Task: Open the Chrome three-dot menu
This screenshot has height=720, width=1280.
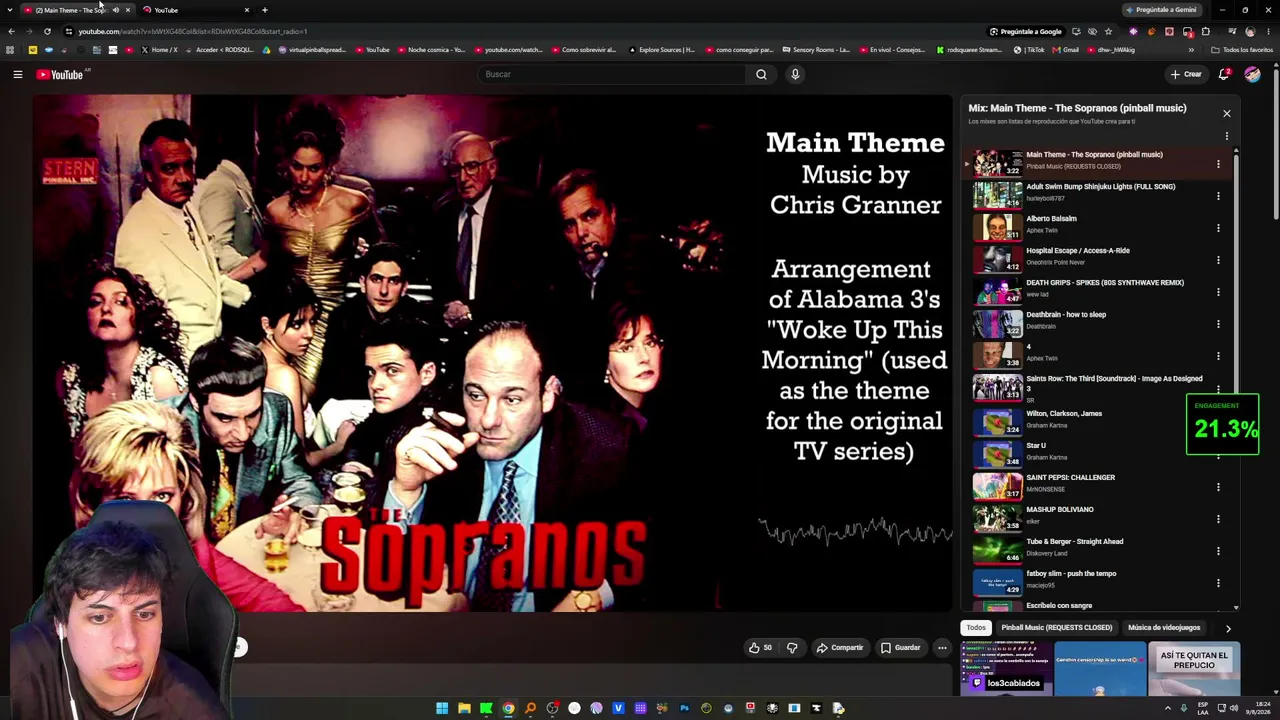Action: click(1267, 31)
